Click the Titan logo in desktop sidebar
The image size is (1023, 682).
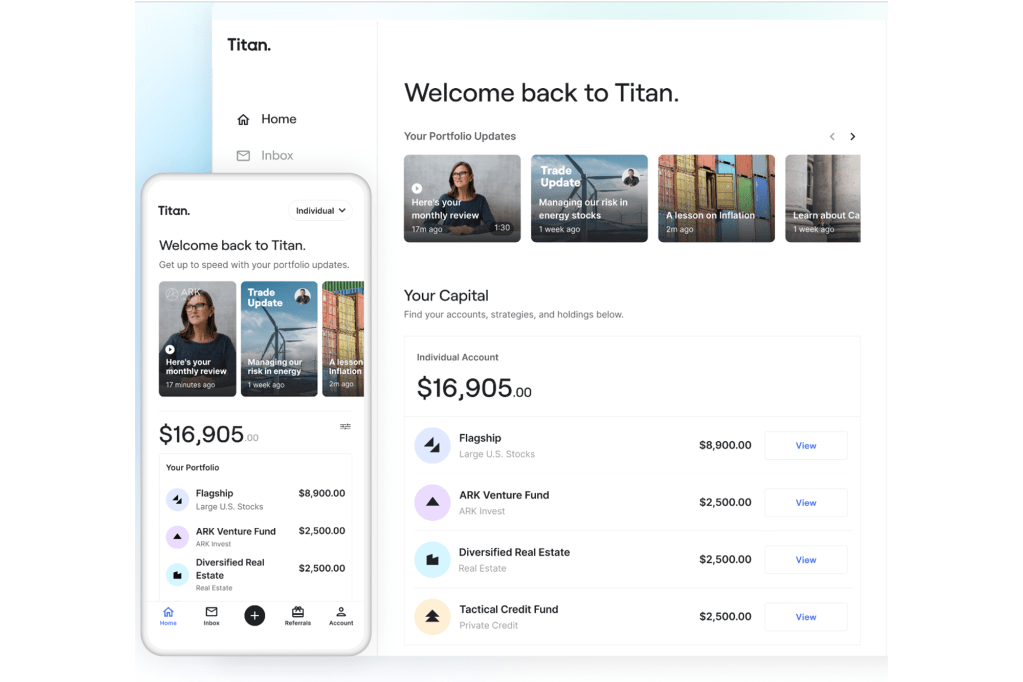tap(249, 45)
